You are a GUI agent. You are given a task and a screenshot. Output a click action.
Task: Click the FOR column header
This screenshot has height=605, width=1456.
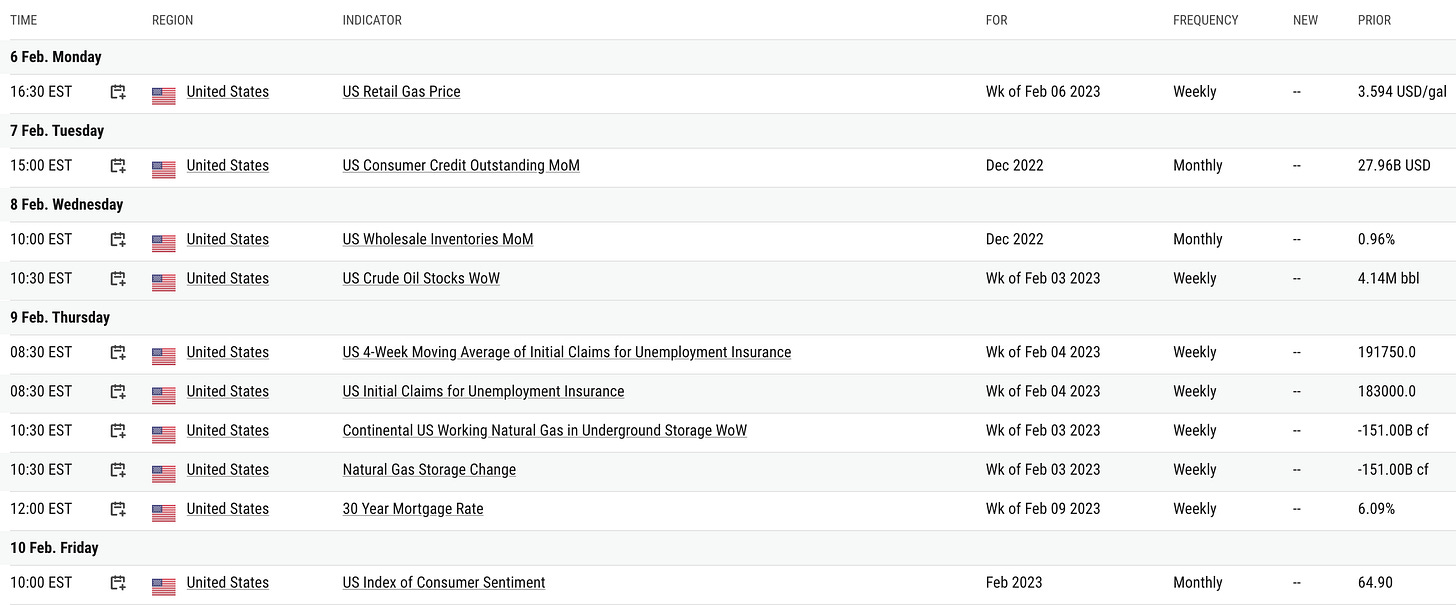[x=997, y=20]
